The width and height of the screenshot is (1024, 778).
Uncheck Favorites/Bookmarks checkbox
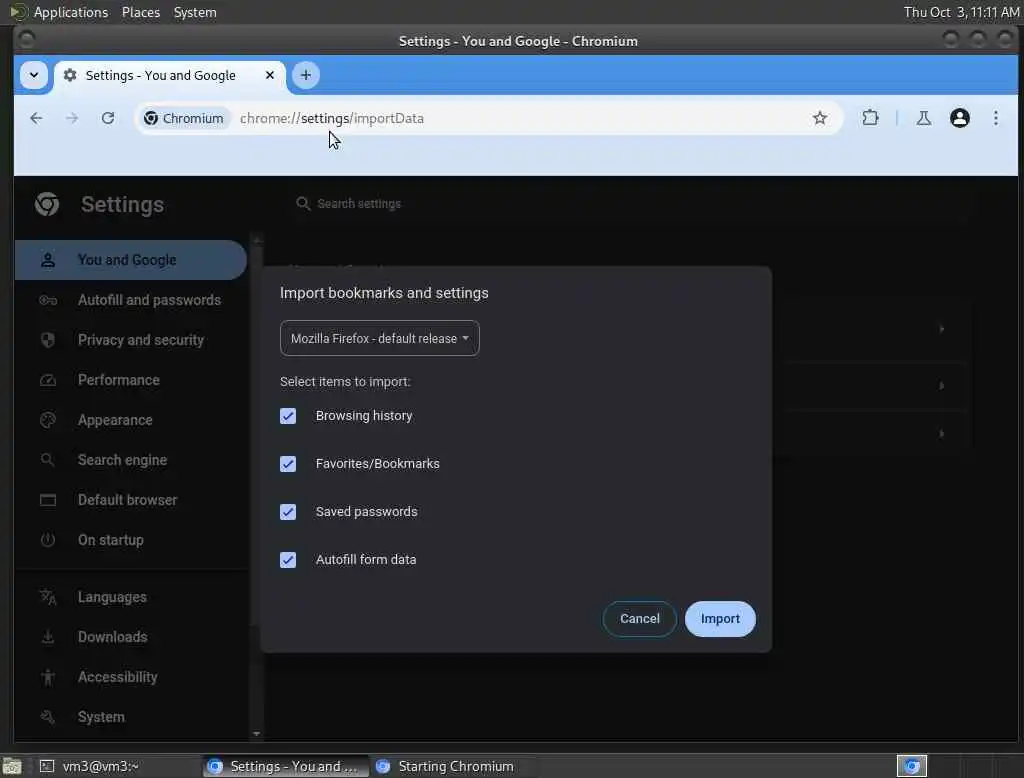(x=288, y=464)
